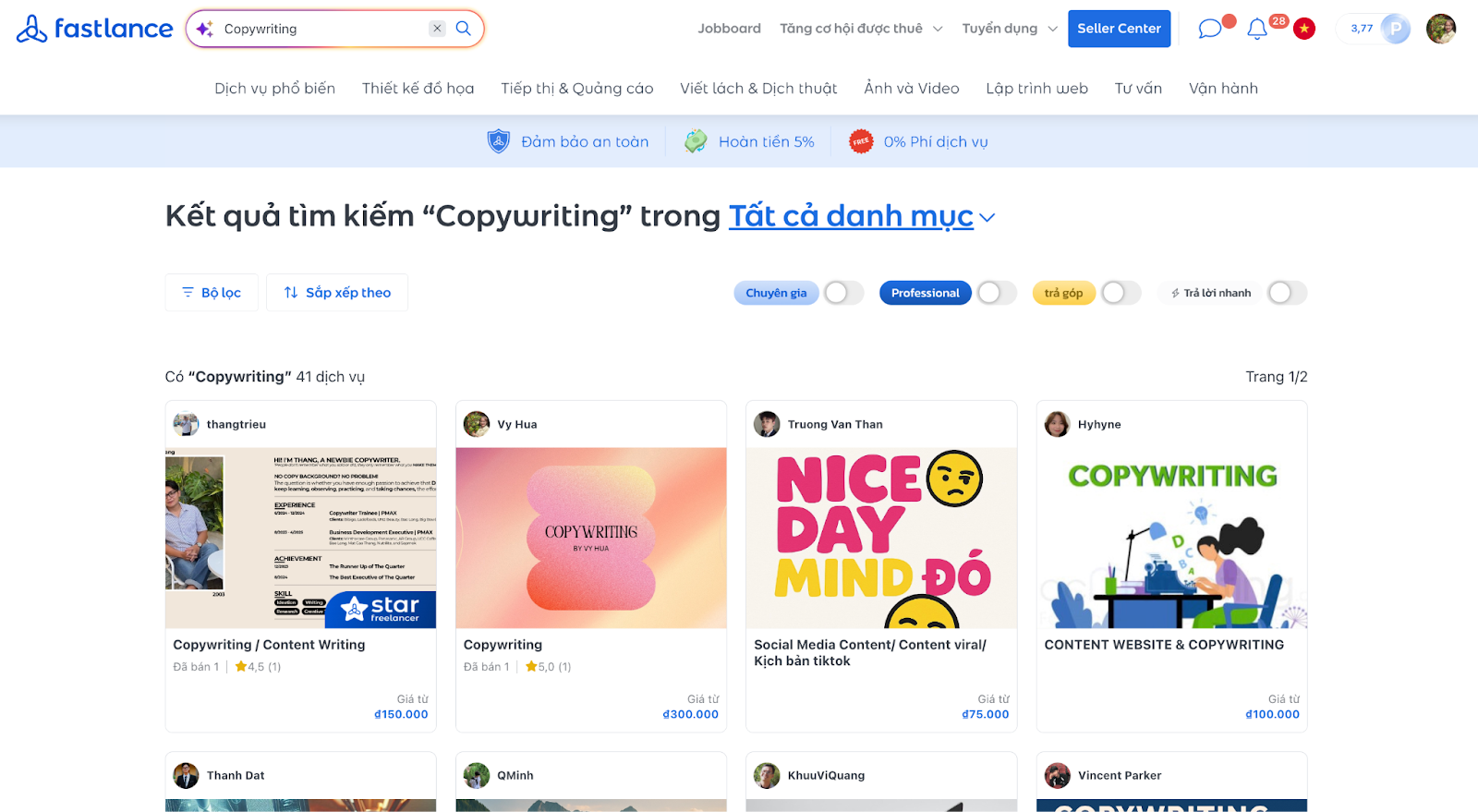Open the Tư vấn category
1478x812 pixels.
[x=1138, y=89]
